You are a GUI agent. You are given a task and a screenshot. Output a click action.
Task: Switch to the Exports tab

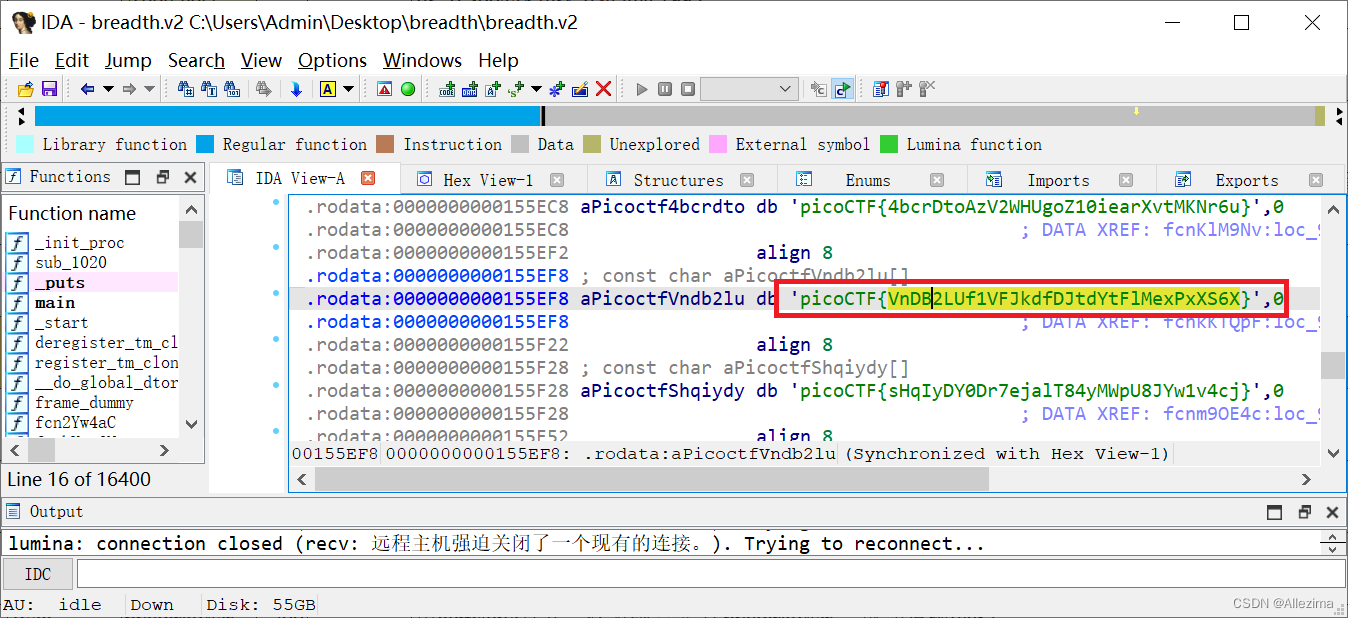tap(1246, 180)
